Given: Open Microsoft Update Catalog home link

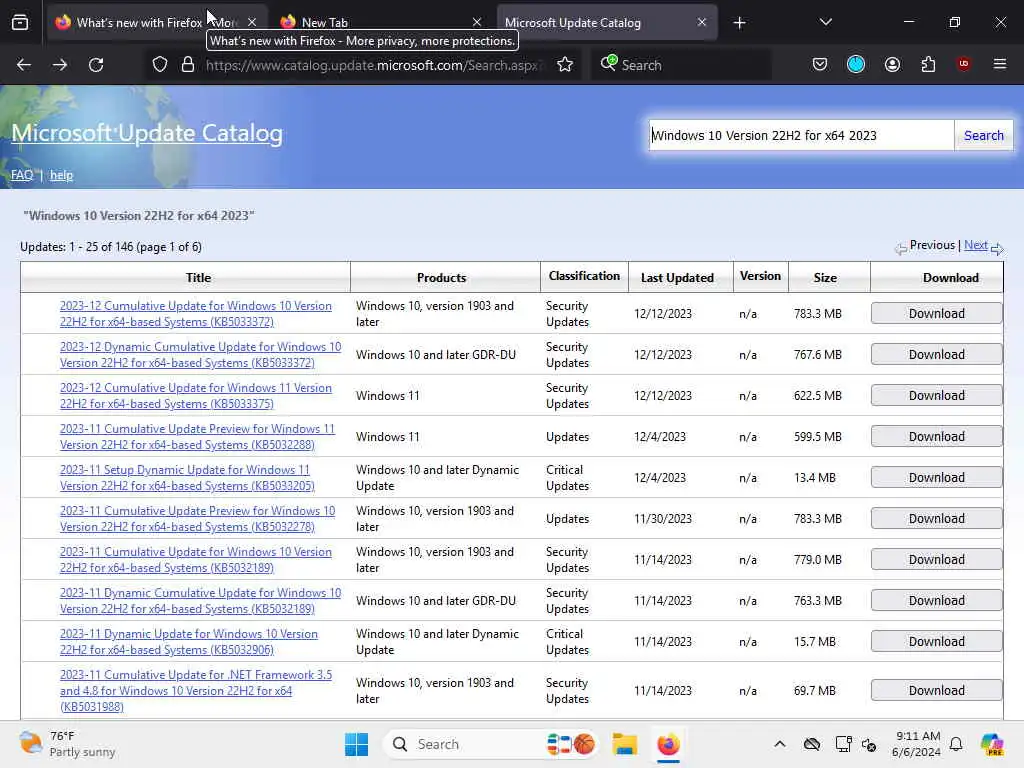Looking at the screenshot, I should click(x=147, y=133).
